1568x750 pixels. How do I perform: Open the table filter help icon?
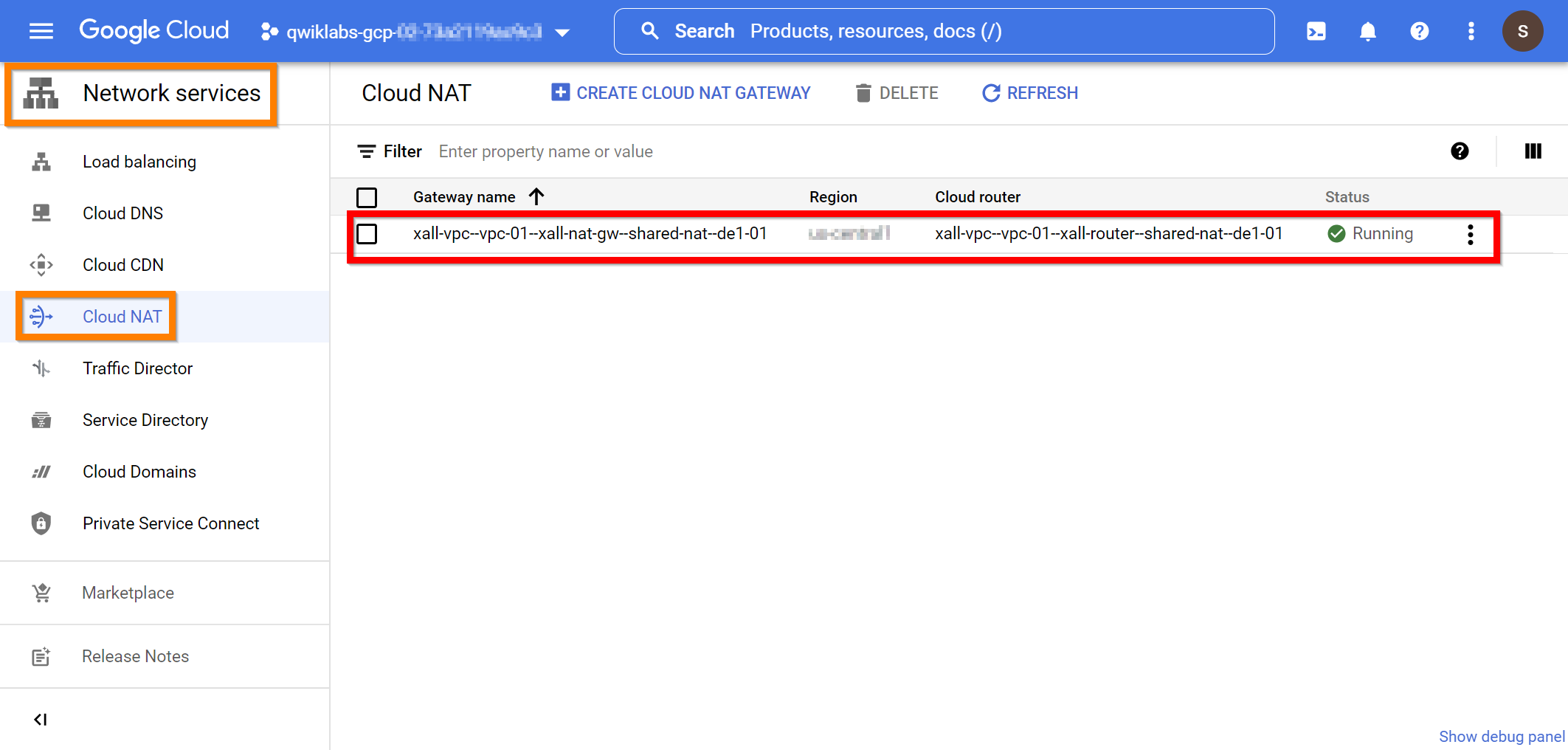point(1460,151)
